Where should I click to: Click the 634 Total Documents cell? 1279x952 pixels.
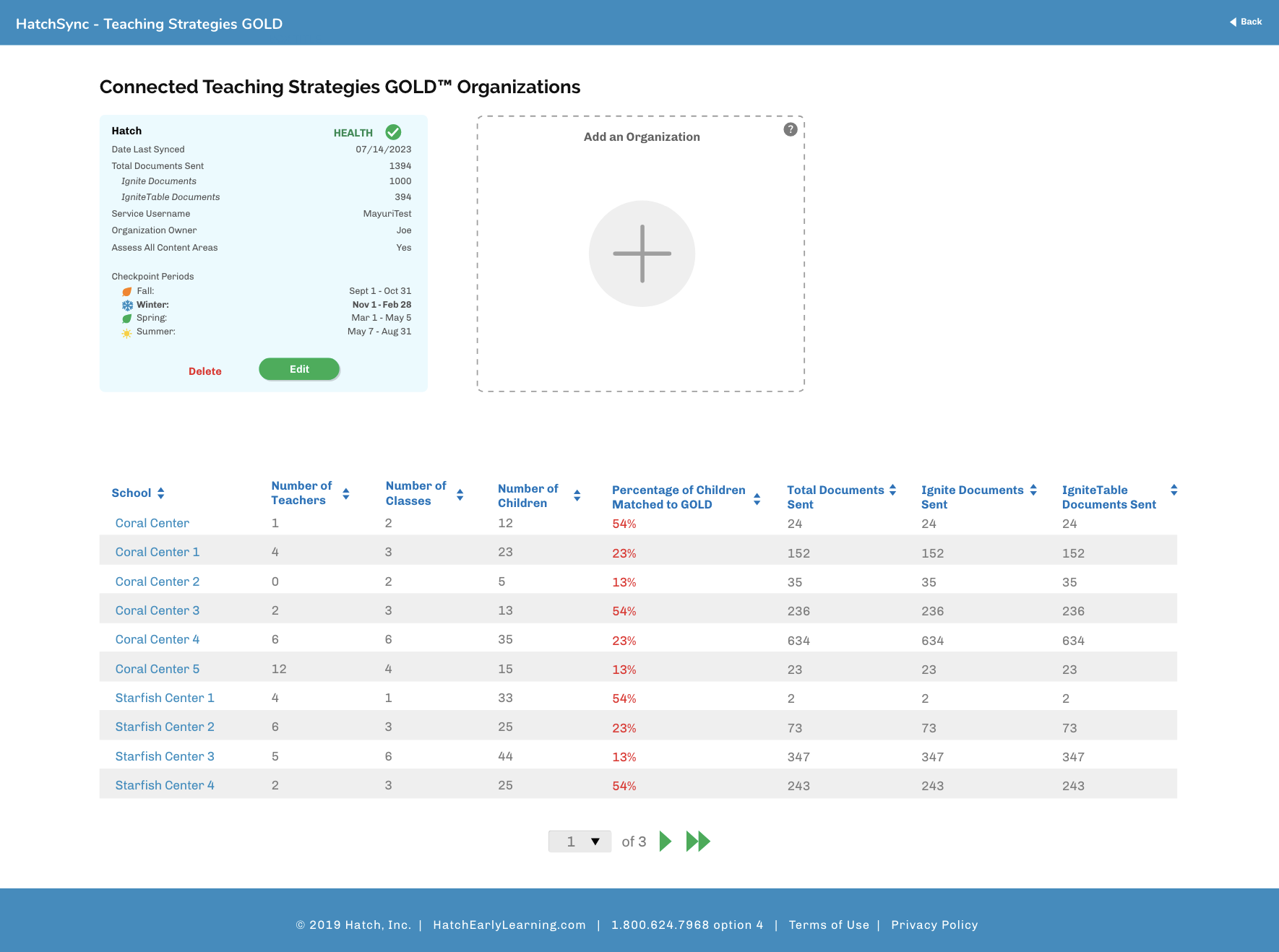798,641
